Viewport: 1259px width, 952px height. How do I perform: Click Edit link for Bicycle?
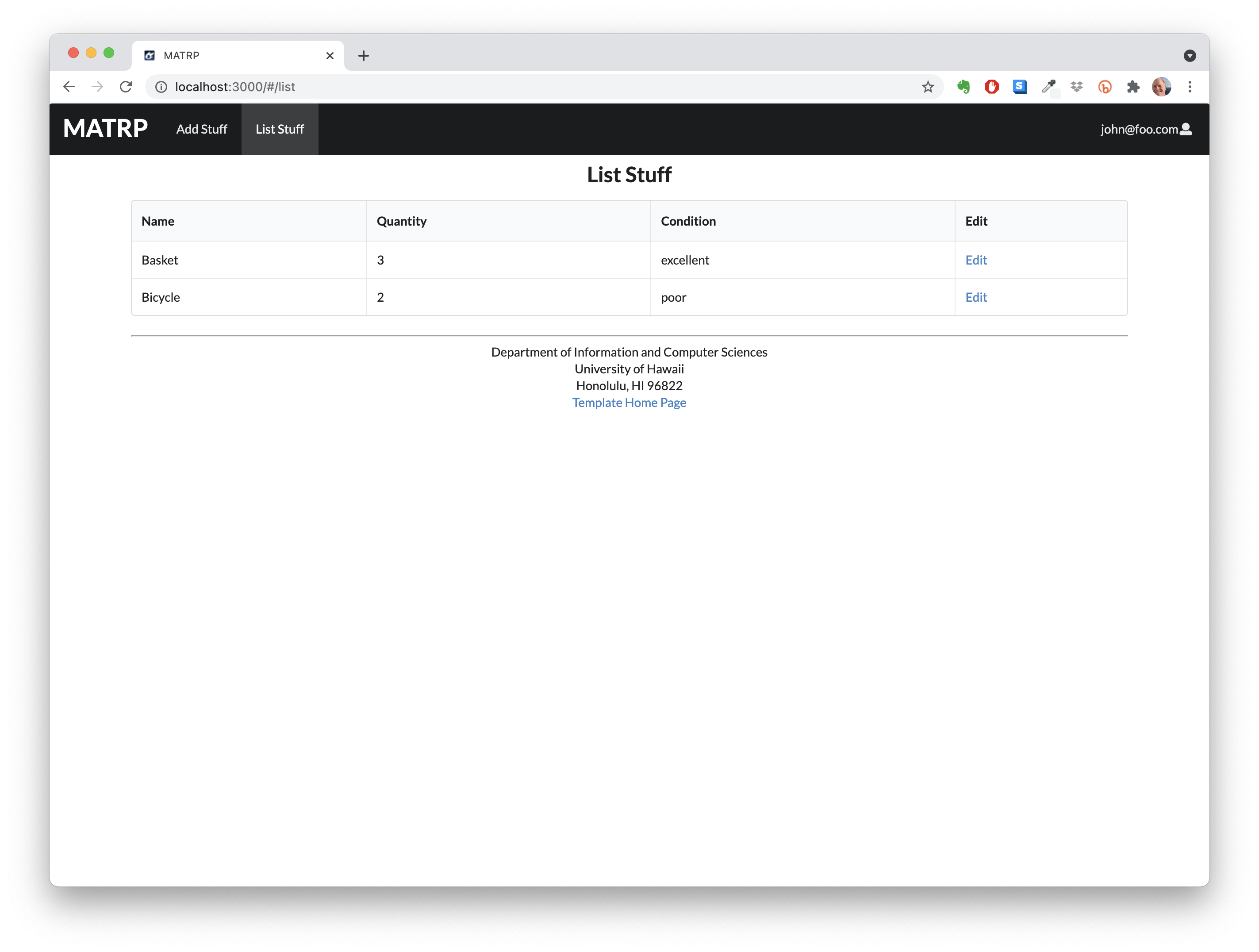point(975,297)
